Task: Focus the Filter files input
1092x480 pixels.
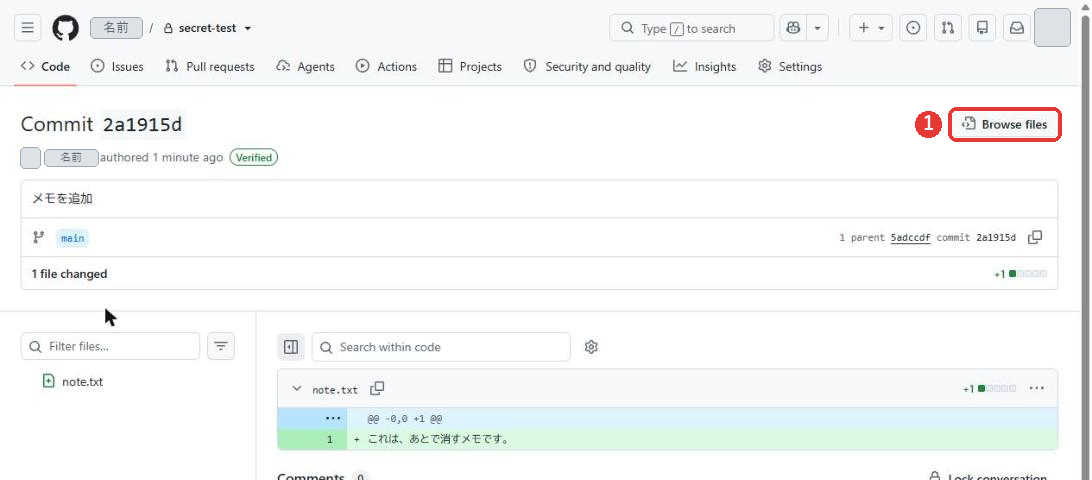Action: (x=110, y=346)
